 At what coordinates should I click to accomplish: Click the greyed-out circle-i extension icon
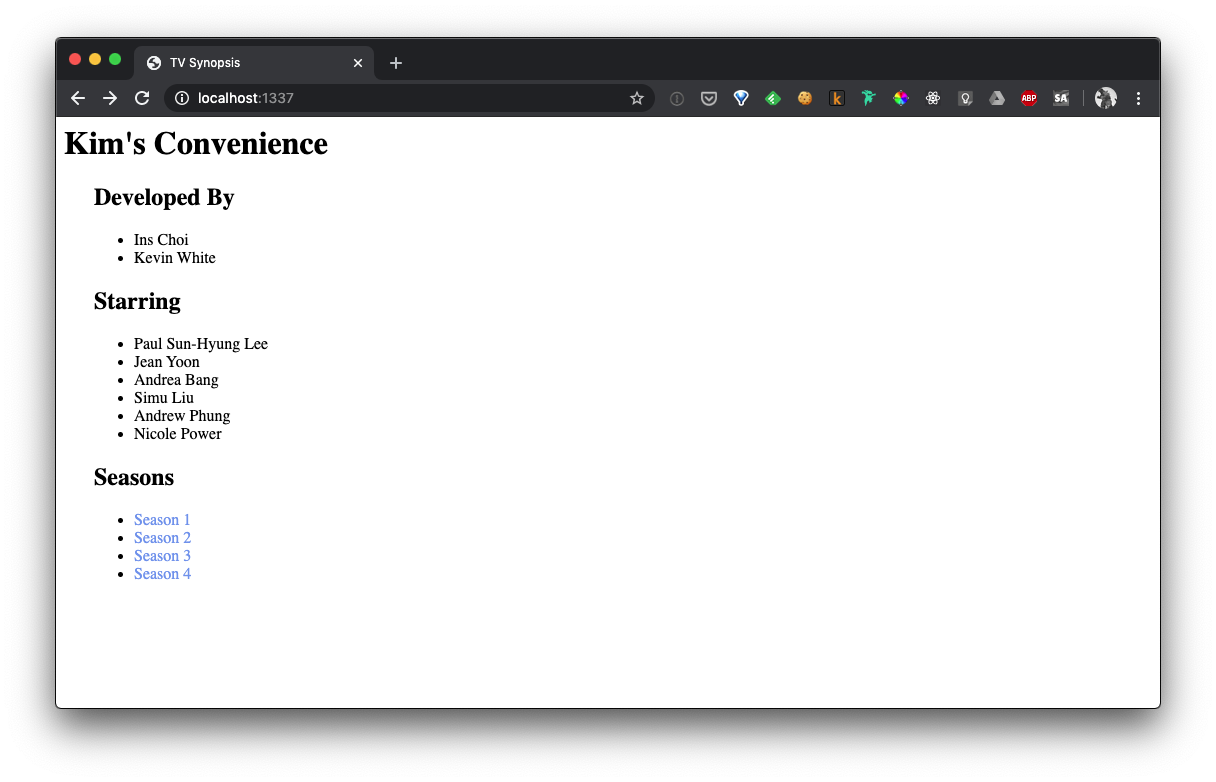tap(677, 98)
